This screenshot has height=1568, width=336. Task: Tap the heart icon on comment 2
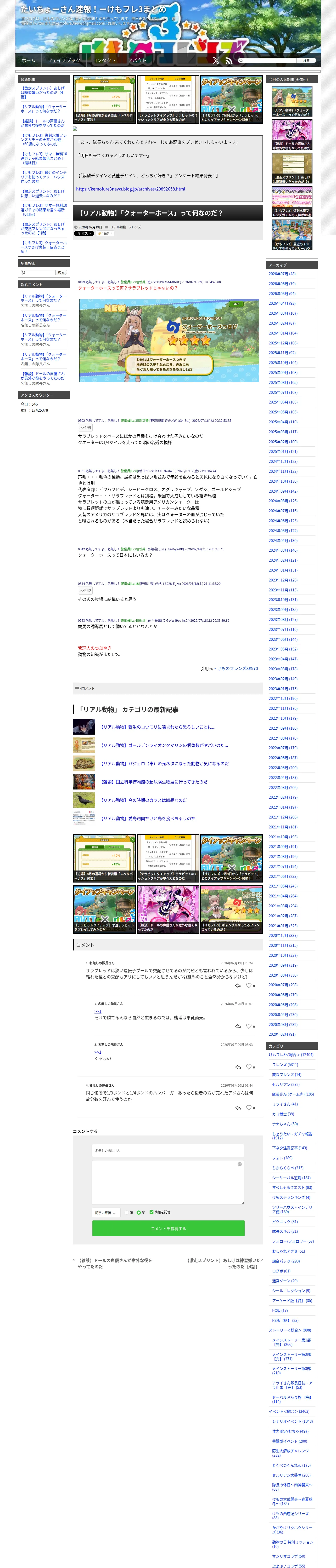(249, 1026)
